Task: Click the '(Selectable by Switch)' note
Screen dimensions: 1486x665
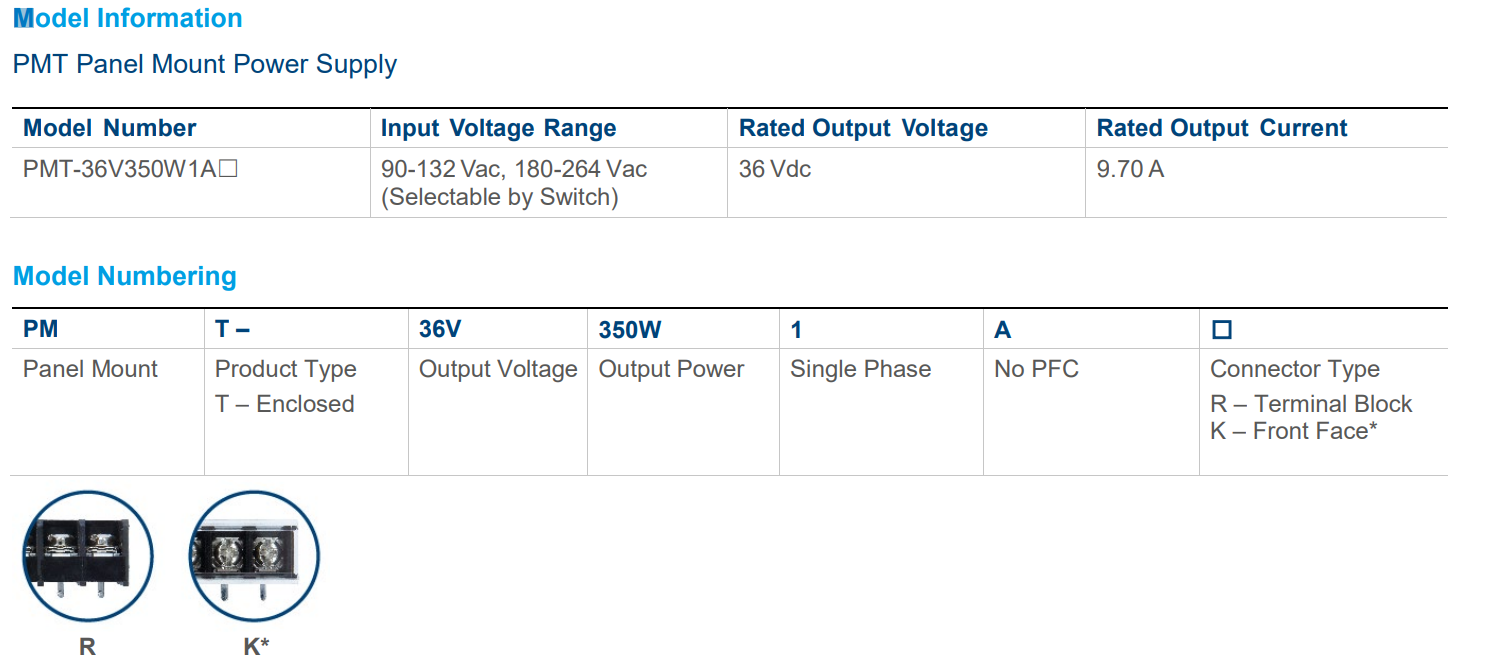Action: pyautogui.click(x=499, y=198)
